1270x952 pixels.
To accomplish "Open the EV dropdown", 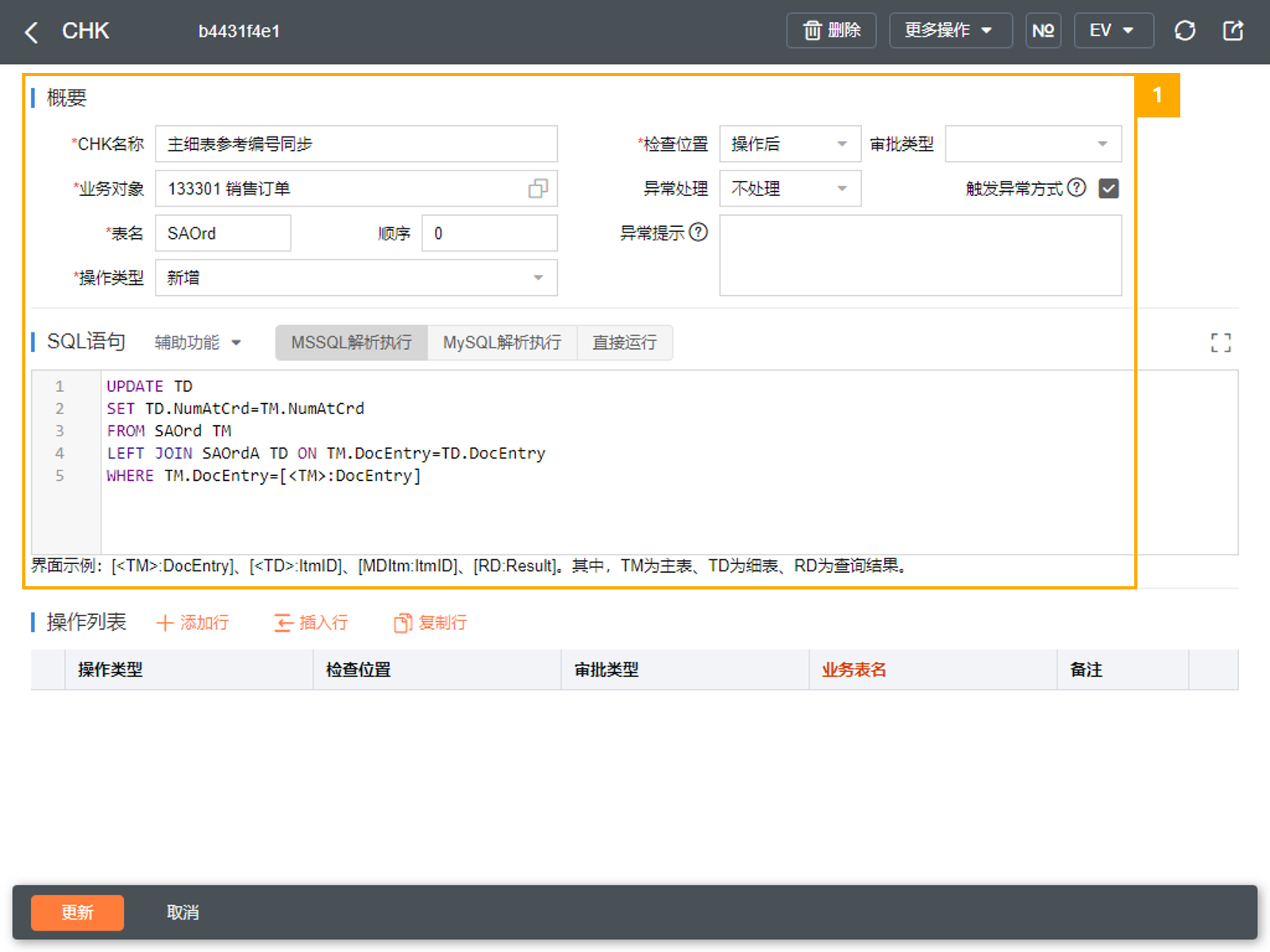I will tap(1113, 30).
